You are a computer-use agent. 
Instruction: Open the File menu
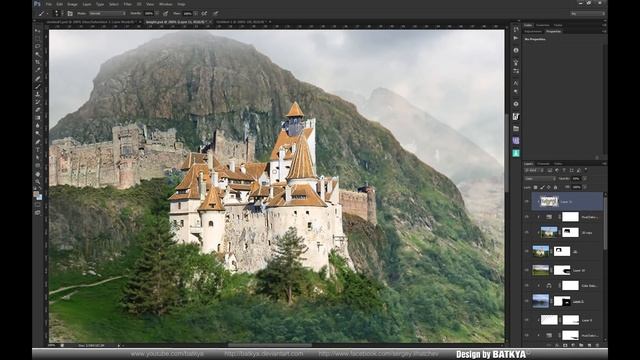(x=49, y=4)
